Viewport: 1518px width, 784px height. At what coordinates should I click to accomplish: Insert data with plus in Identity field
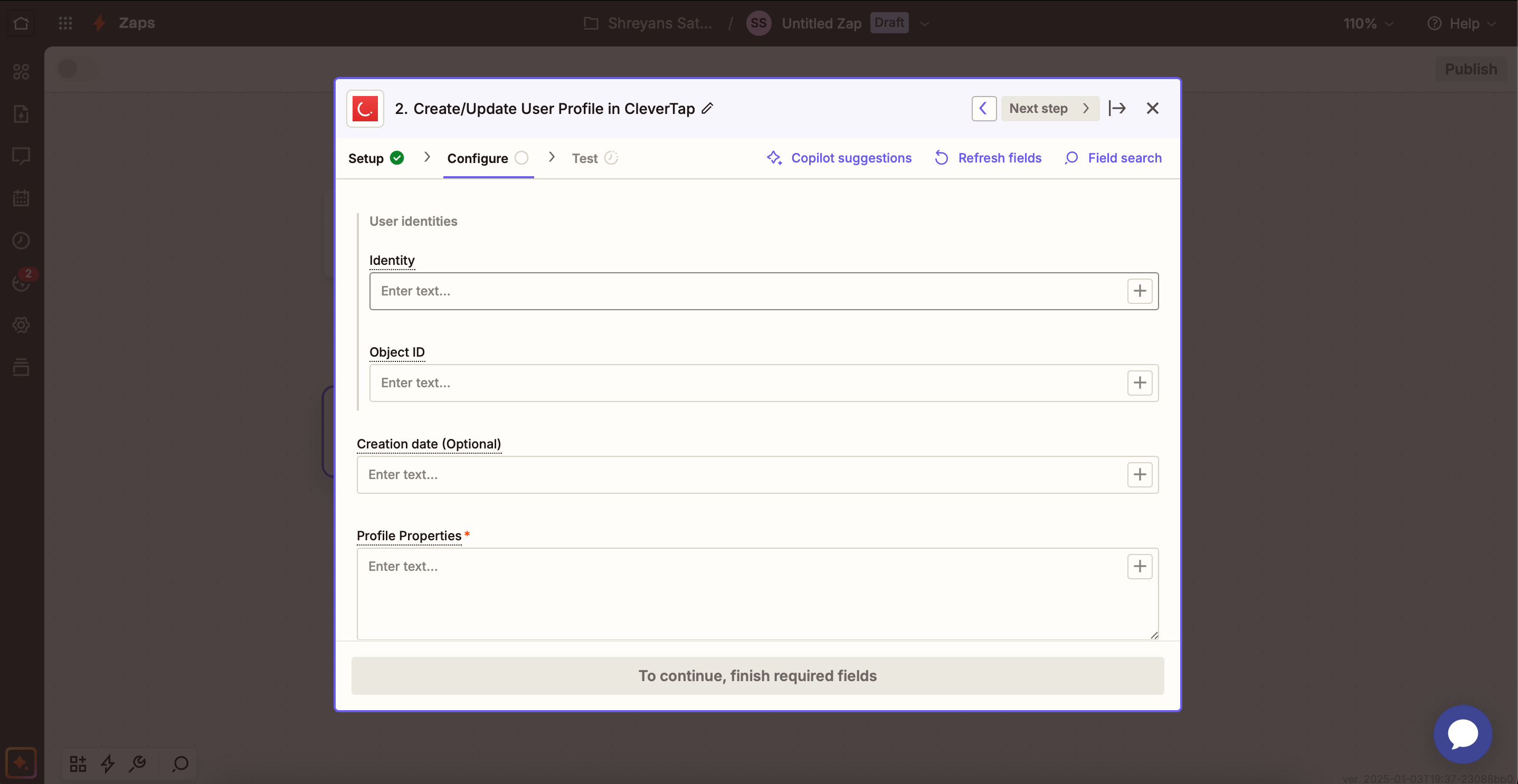click(x=1140, y=291)
